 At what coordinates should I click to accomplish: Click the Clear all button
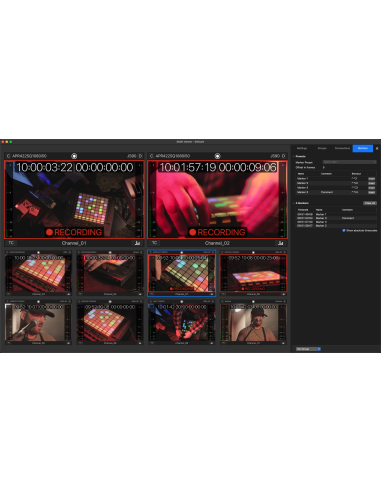click(x=370, y=203)
